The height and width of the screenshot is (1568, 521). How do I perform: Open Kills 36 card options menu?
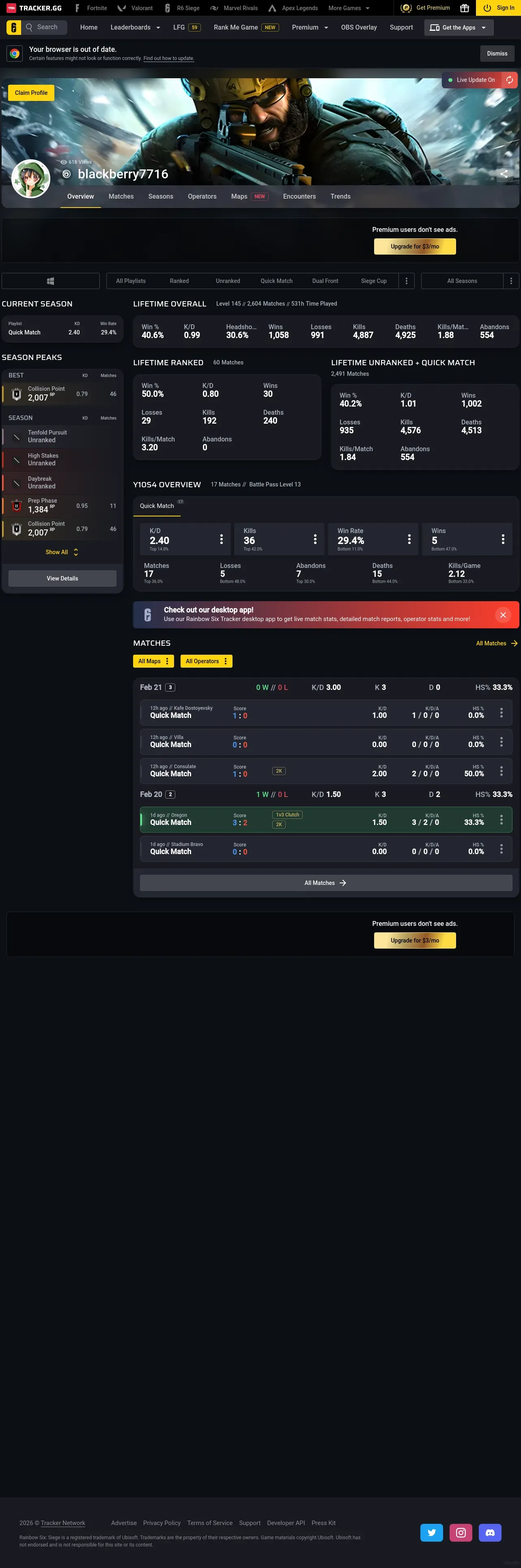[x=315, y=539]
